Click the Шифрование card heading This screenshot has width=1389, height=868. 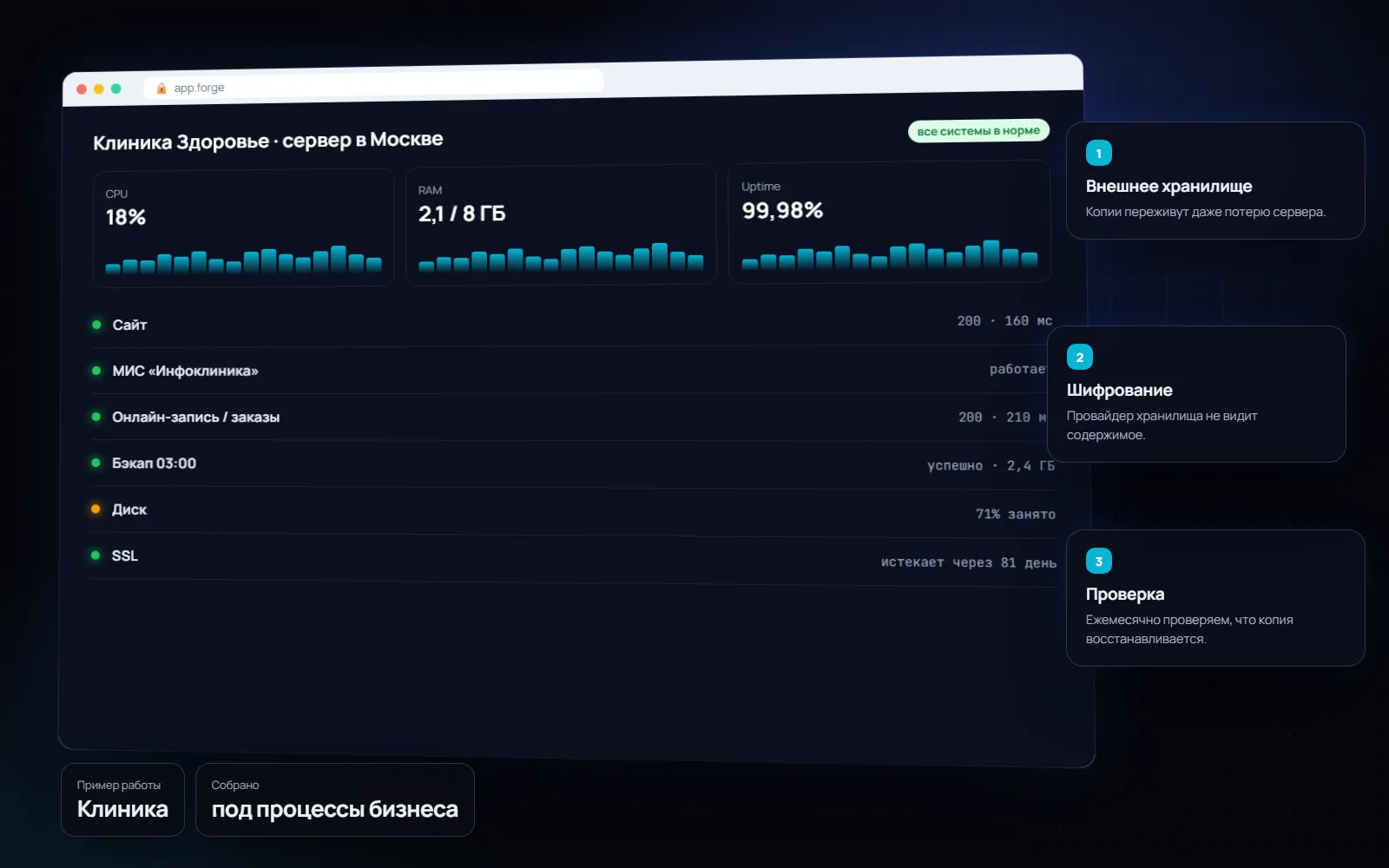pyautogui.click(x=1119, y=391)
